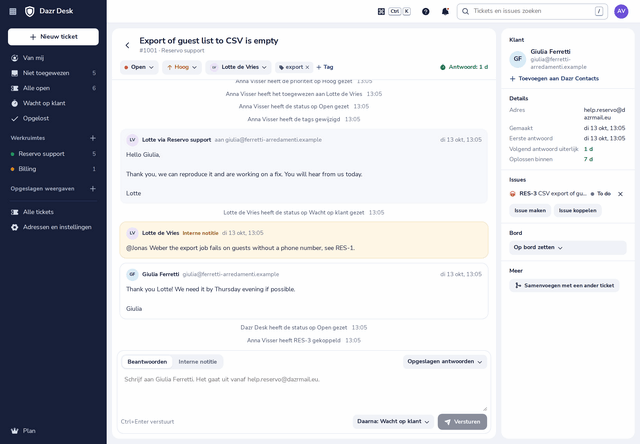Open the notifications bell
The height and width of the screenshot is (444, 640).
coord(445,11)
